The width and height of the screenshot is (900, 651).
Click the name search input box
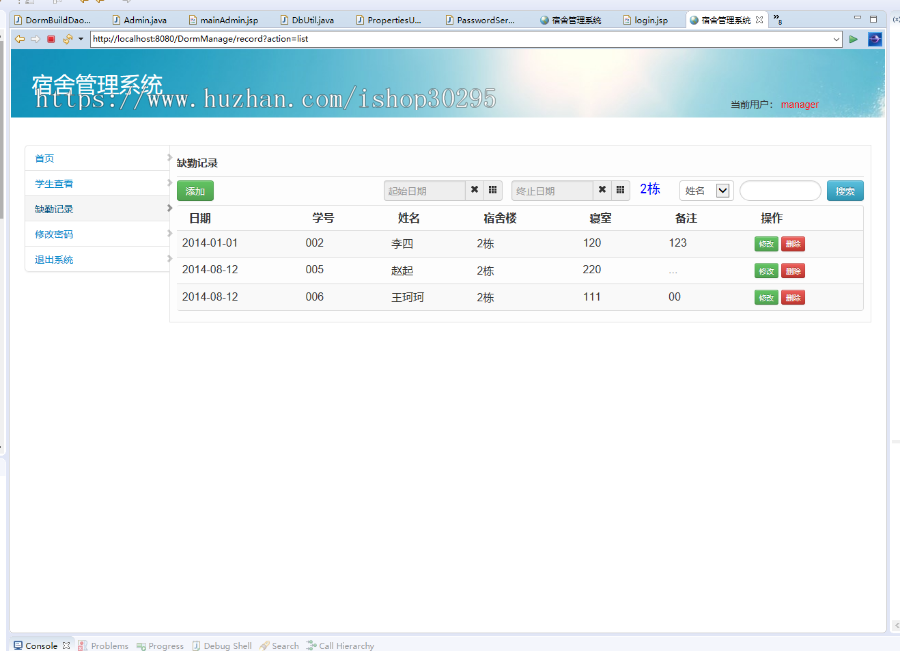pyautogui.click(x=780, y=190)
